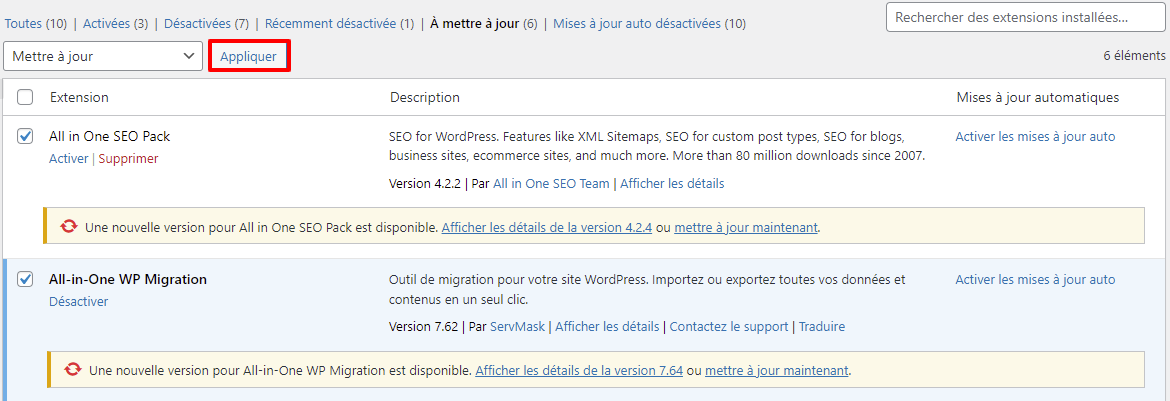Open Afficher les détails for All-in-One WP Migration

click(607, 326)
